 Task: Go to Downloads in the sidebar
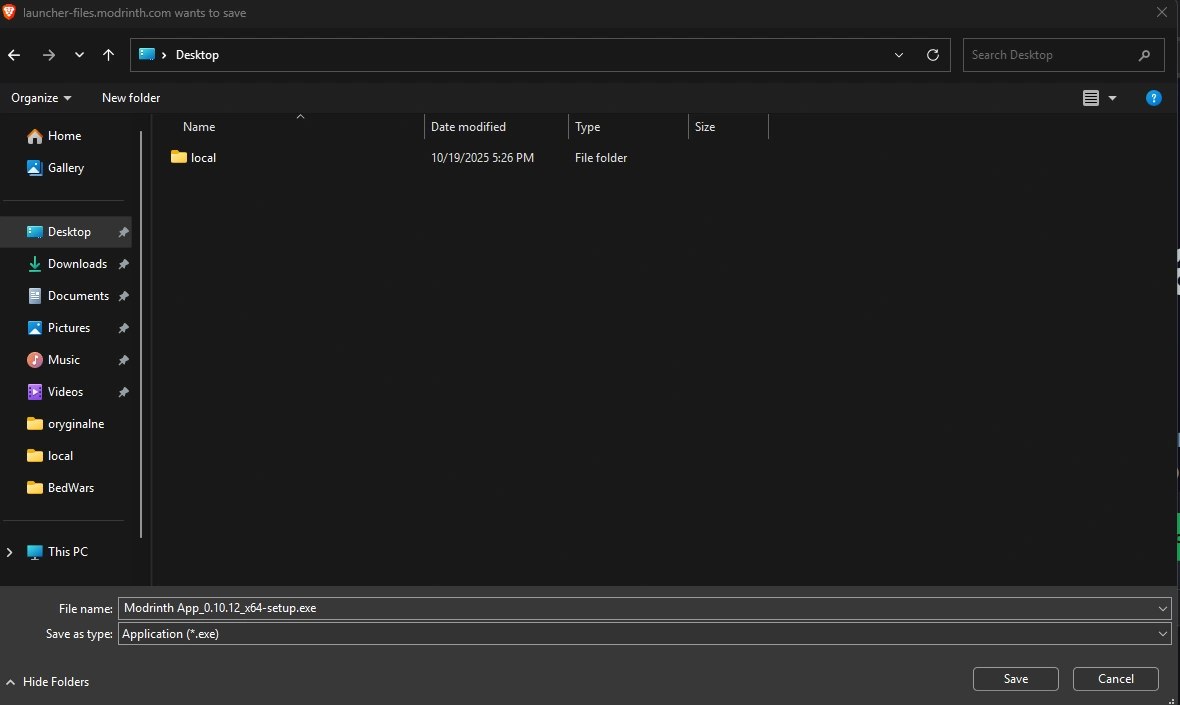click(77, 264)
